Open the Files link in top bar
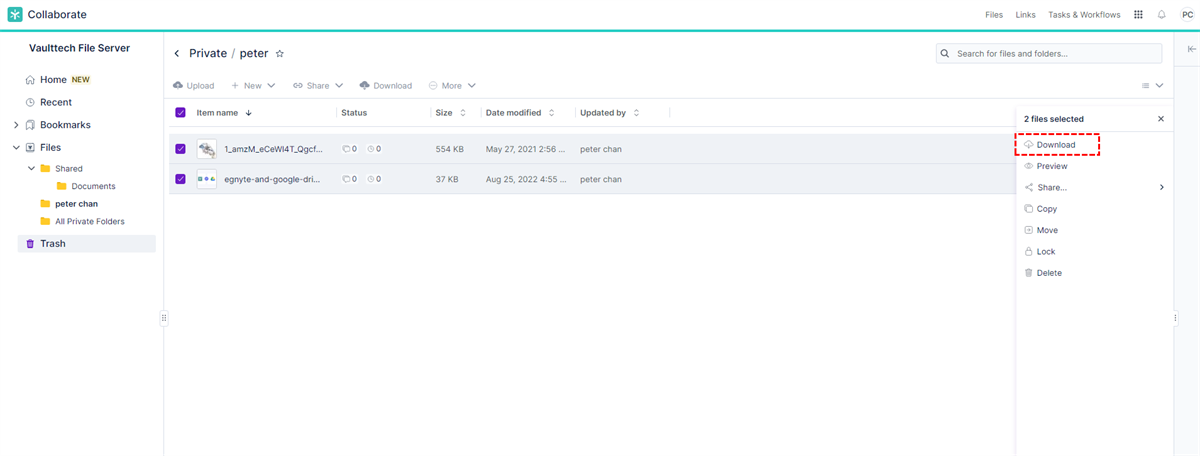The height and width of the screenshot is (456, 1200). 994,15
